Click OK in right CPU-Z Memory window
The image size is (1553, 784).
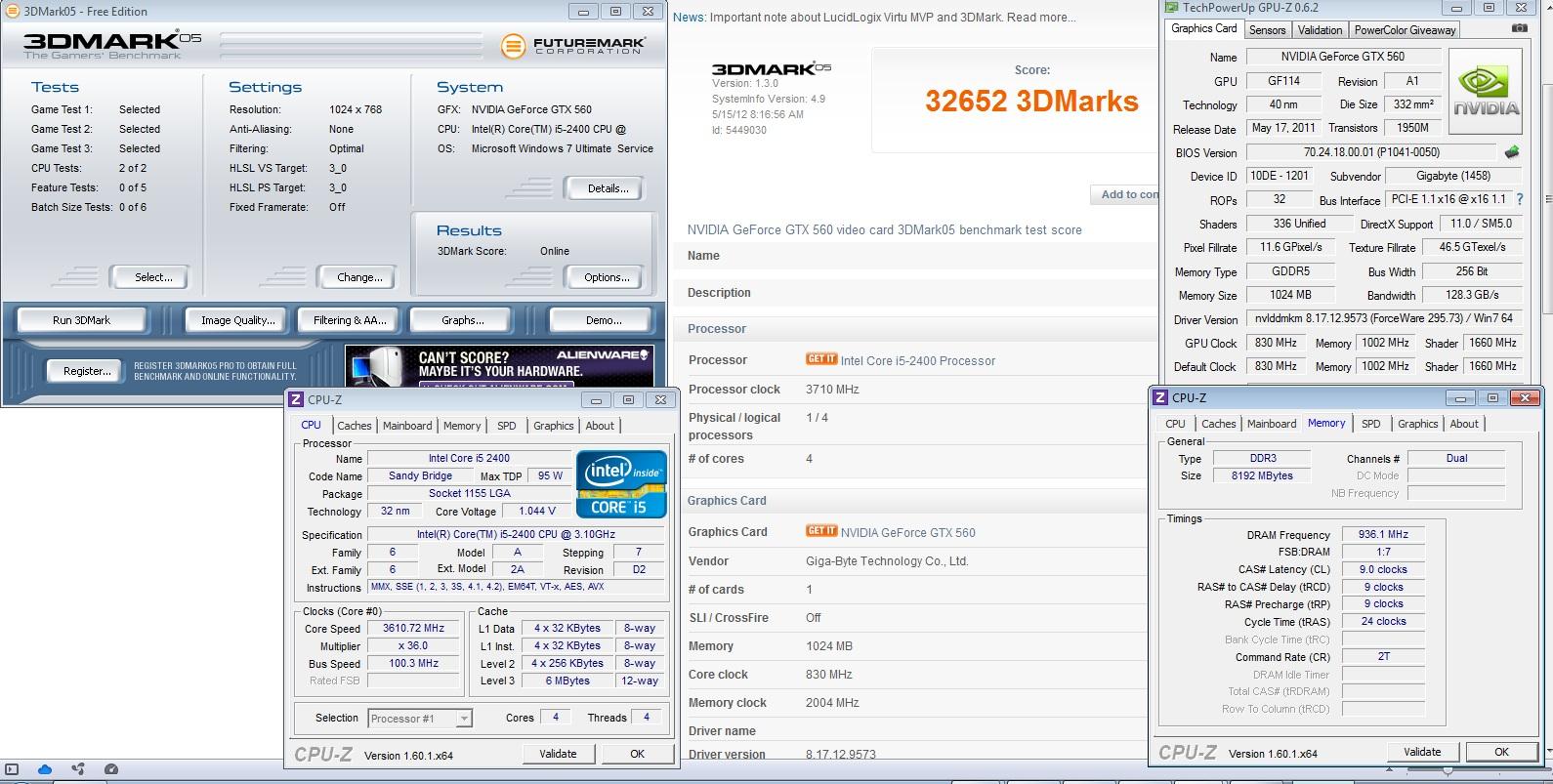(x=1501, y=752)
